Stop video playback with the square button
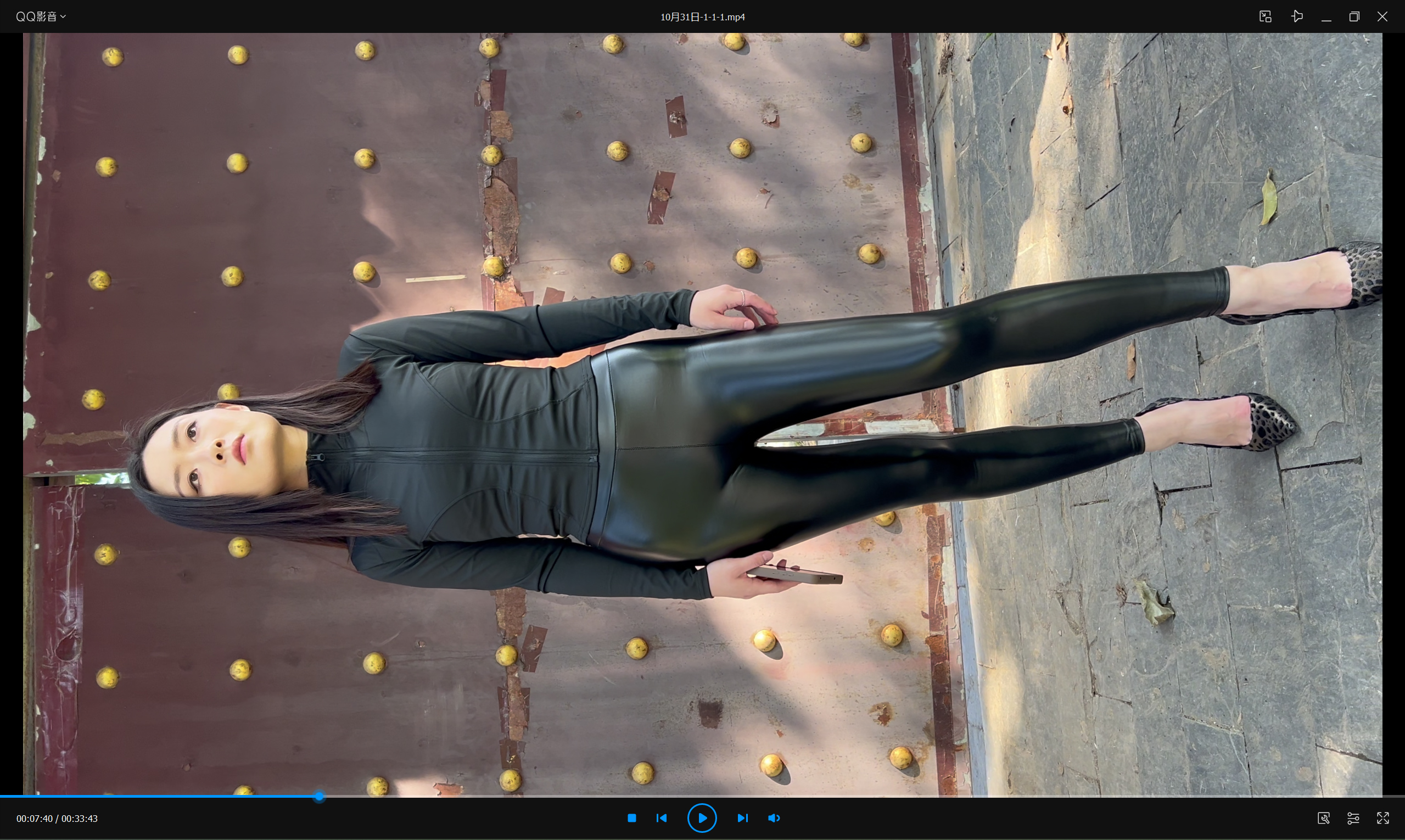1405x840 pixels. pyautogui.click(x=632, y=818)
